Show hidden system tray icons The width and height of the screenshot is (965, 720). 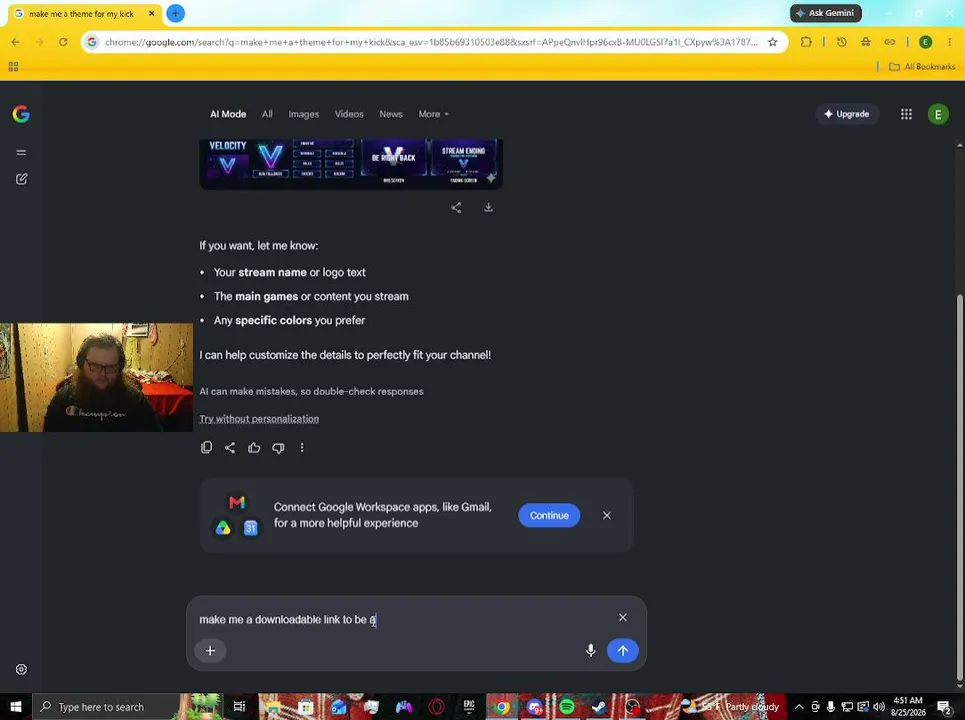[799, 706]
